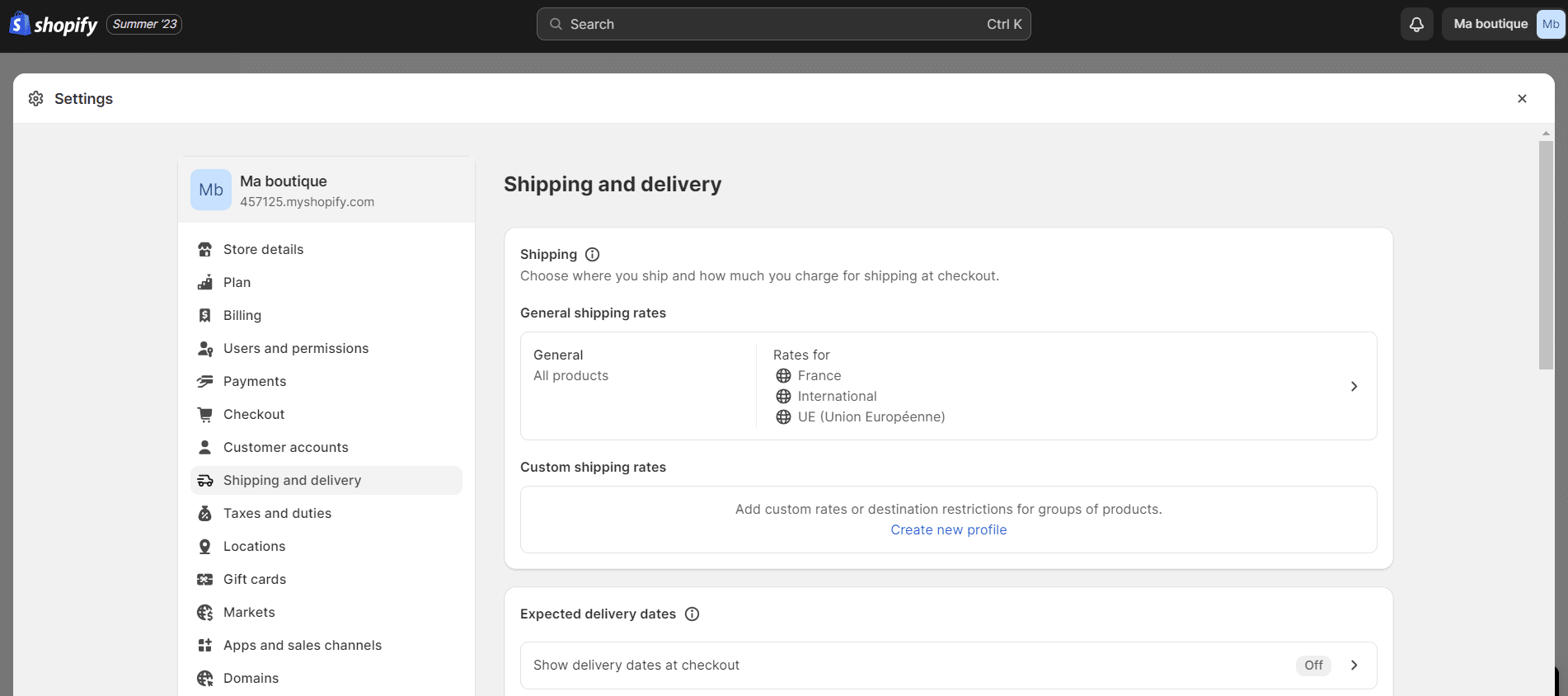This screenshot has height=696, width=1568.
Task: Click the Summer '23 badge
Action: point(144,24)
